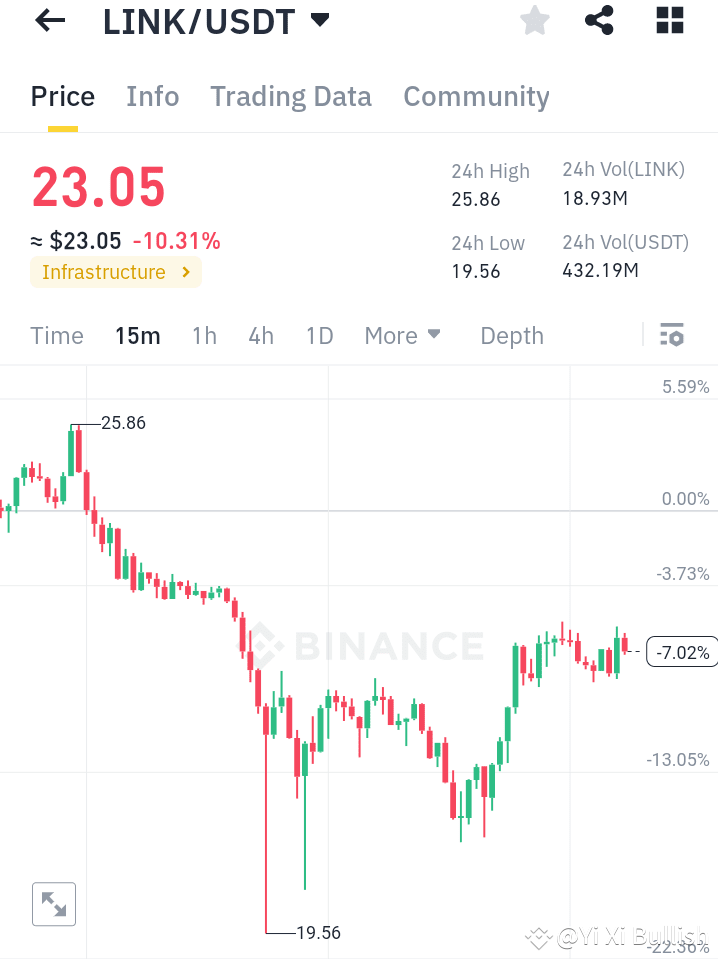The image size is (718, 959).
Task: Switch chart to 1h interval
Action: (204, 336)
